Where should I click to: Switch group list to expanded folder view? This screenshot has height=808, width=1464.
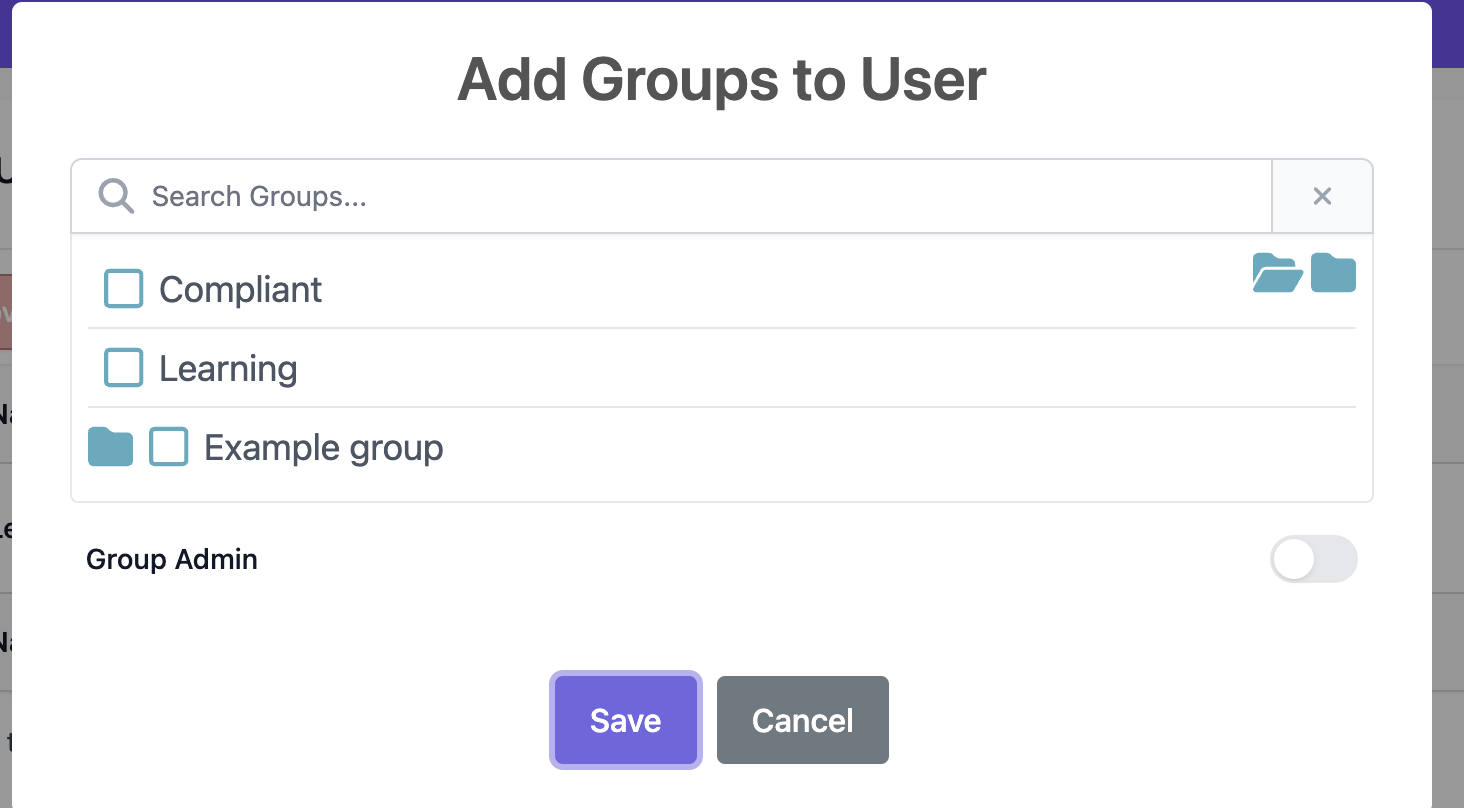click(x=1277, y=272)
